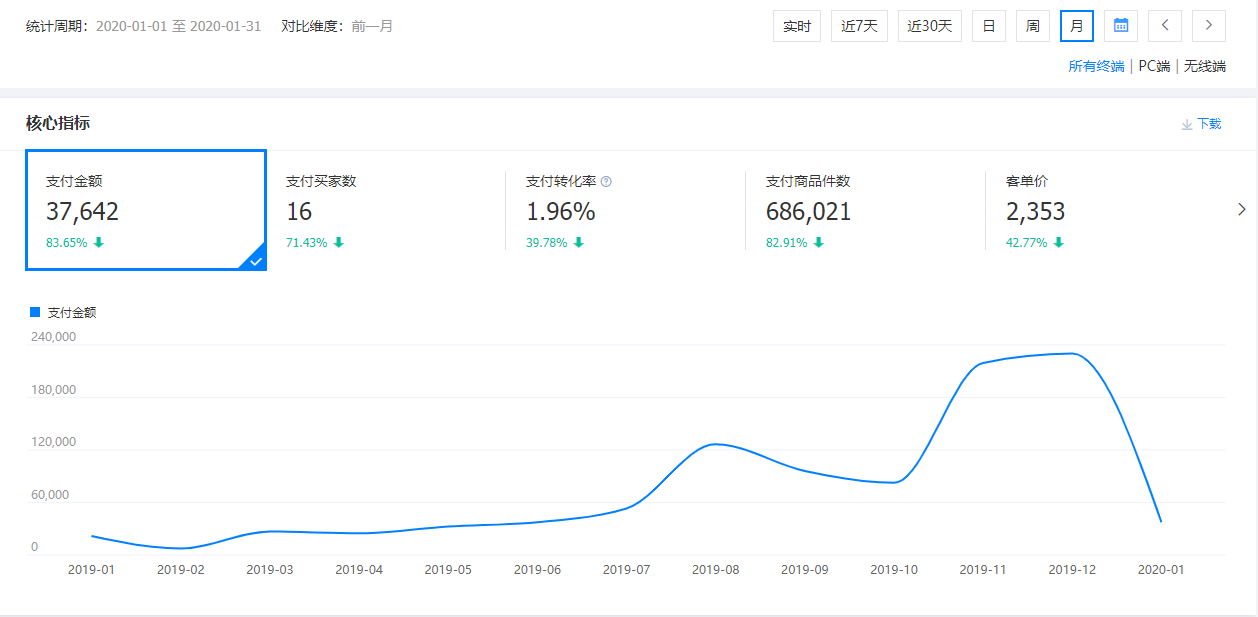Screen dimensions: 1258x617
Task: Select the 支付买家数 metric card
Action: [385, 210]
